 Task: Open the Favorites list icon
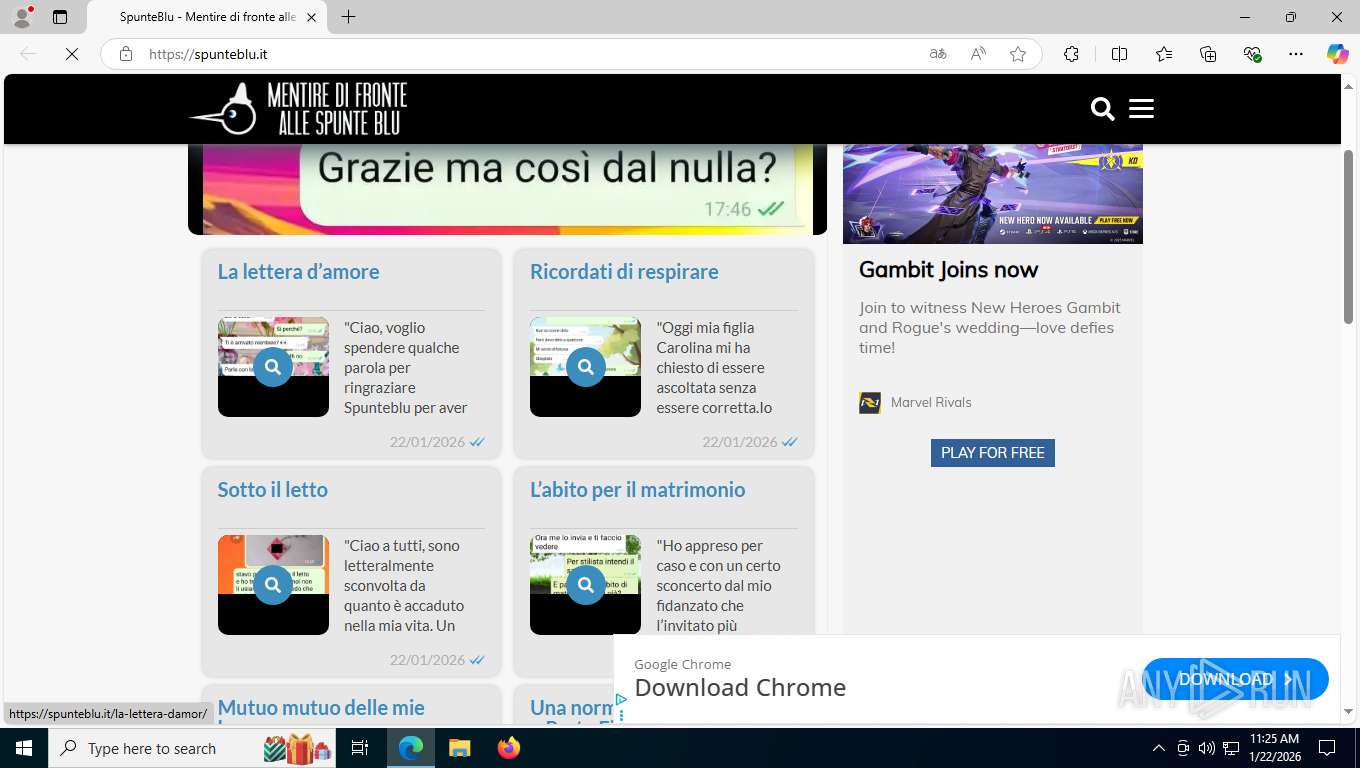tap(1164, 54)
